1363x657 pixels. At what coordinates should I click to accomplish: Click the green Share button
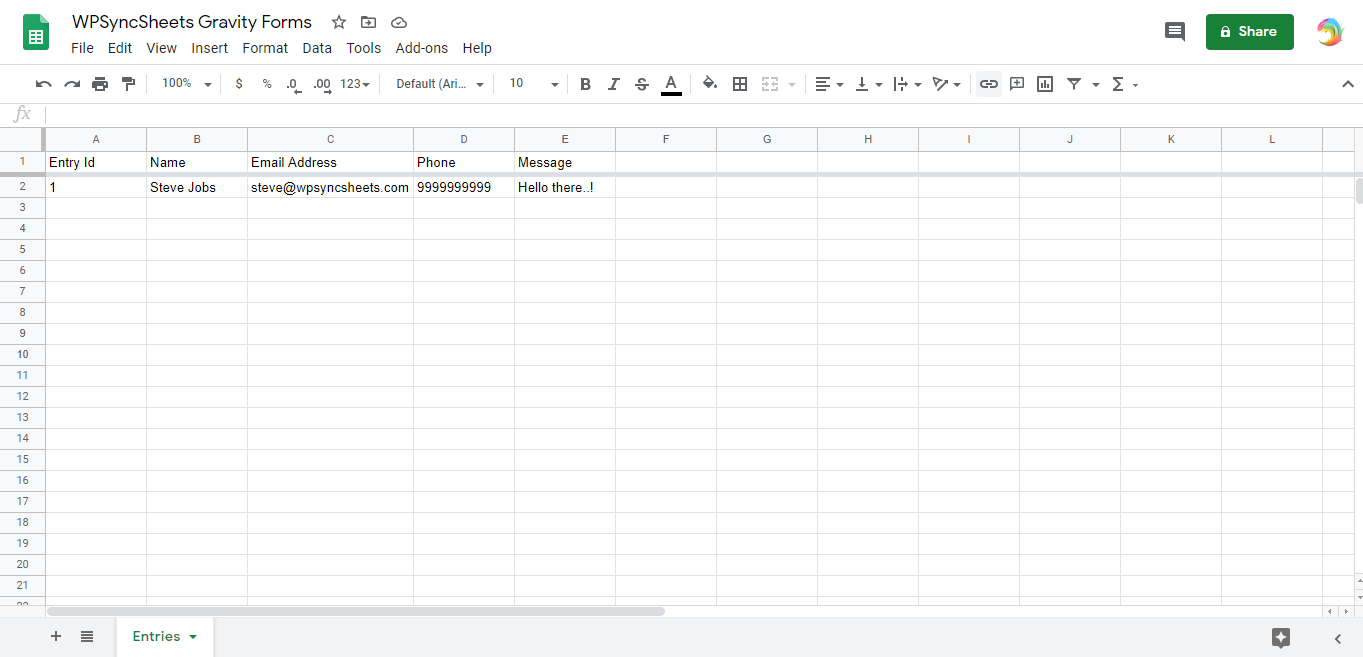(1249, 32)
